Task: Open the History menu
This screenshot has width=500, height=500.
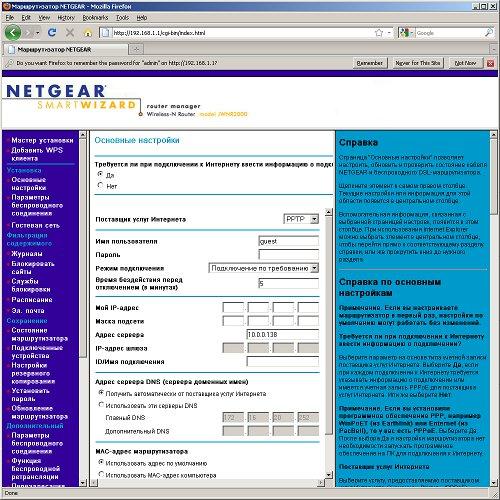Action: coord(66,18)
